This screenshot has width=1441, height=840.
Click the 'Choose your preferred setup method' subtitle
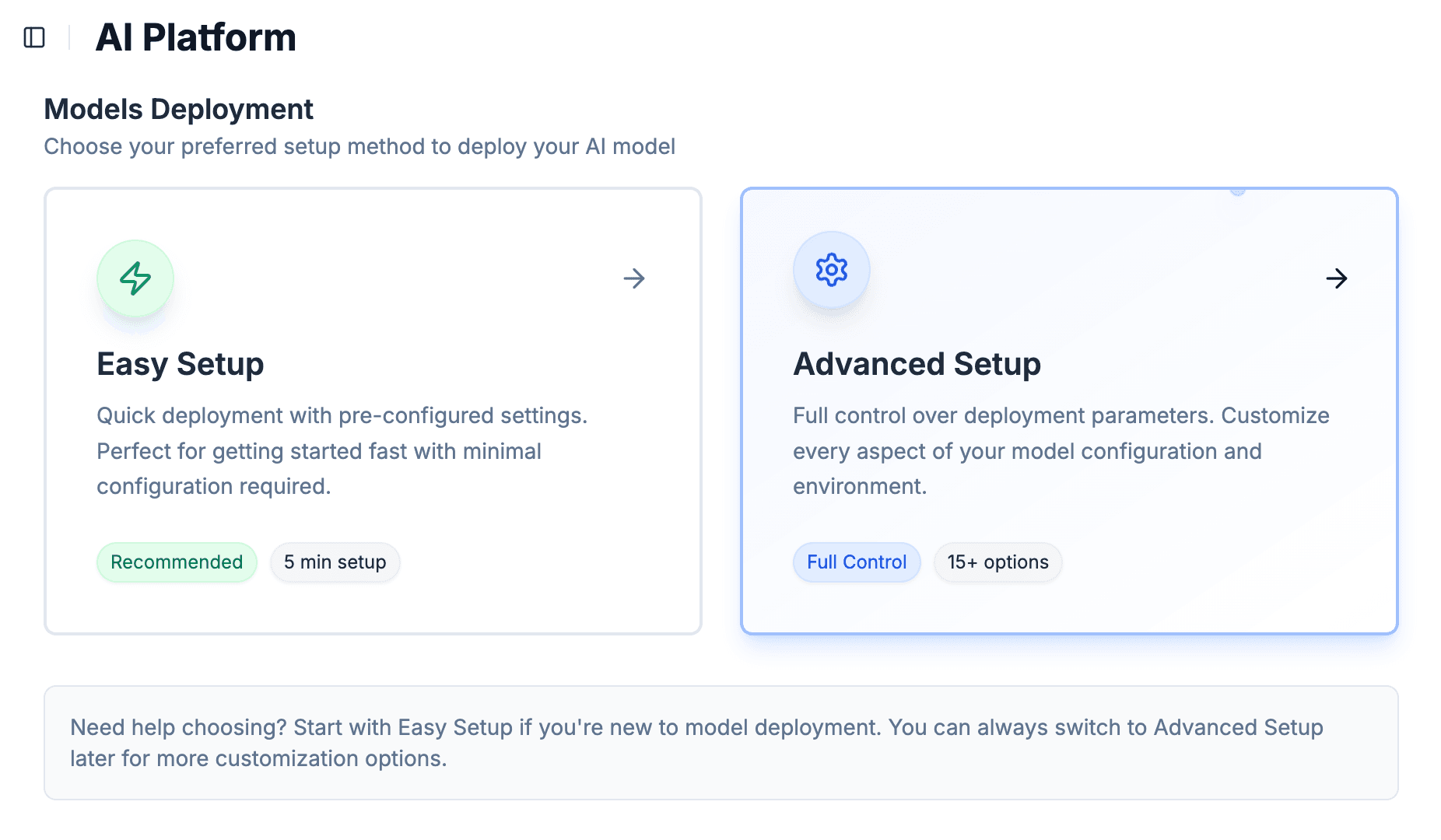pyautogui.click(x=359, y=146)
